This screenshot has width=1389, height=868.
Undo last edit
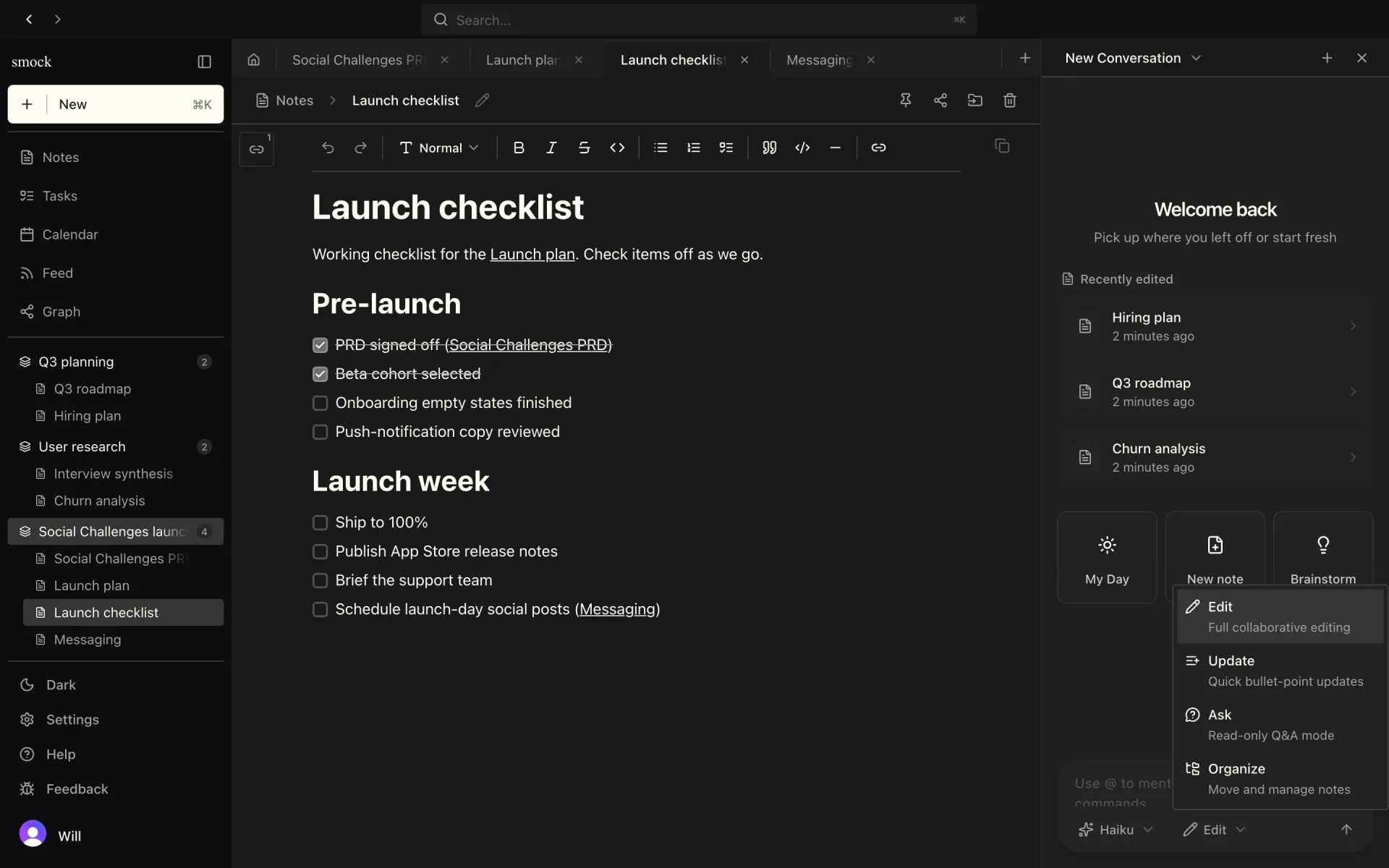coord(328,148)
